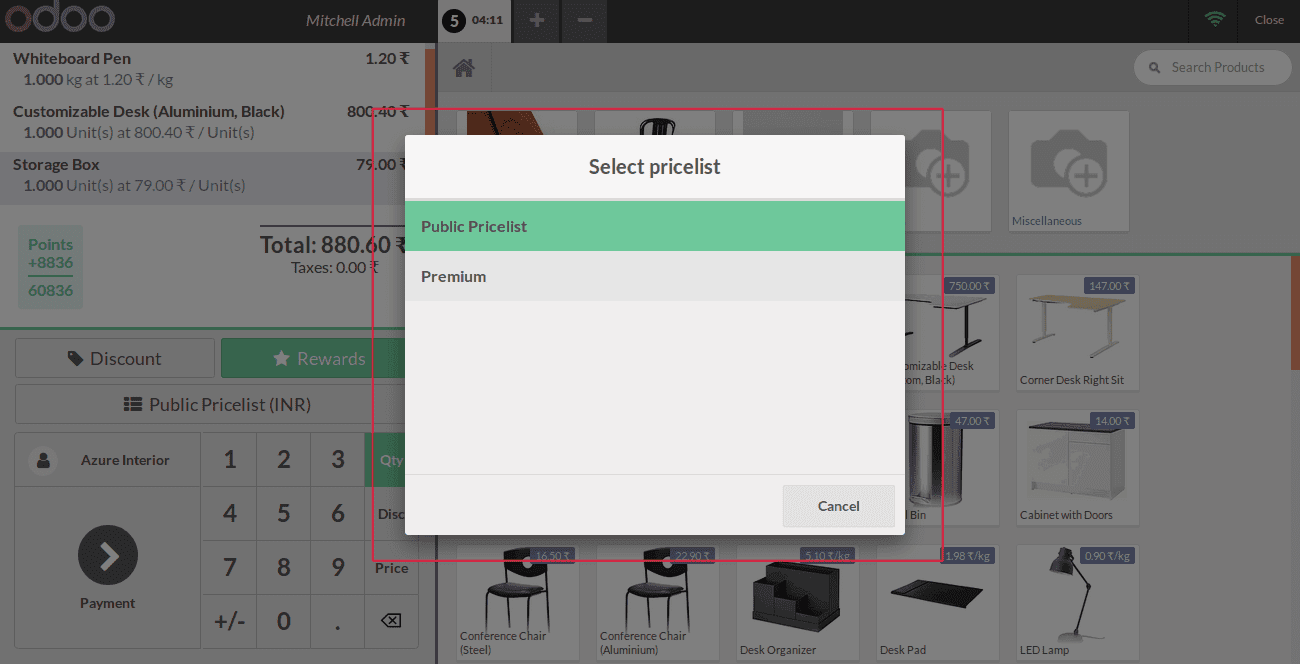This screenshot has height=664, width=1300.
Task: Switch numpad to Price mode
Action: pyautogui.click(x=392, y=568)
